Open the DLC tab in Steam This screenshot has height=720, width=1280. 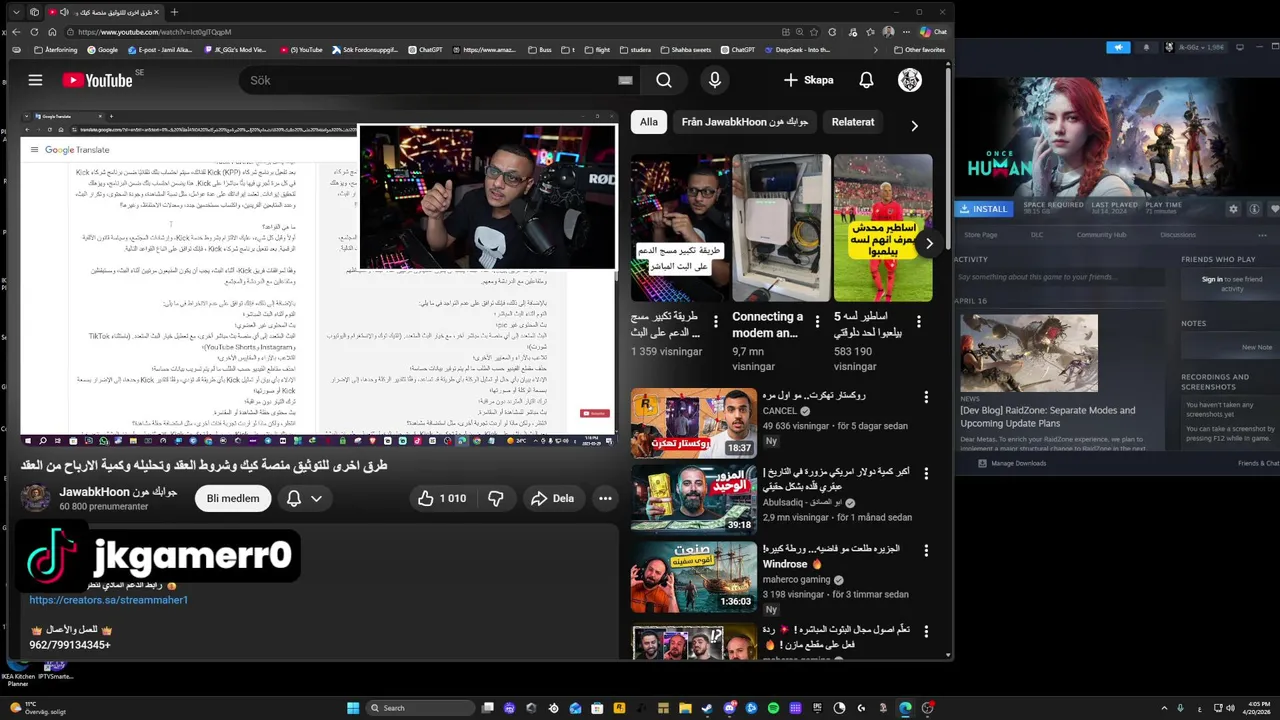tap(1035, 235)
